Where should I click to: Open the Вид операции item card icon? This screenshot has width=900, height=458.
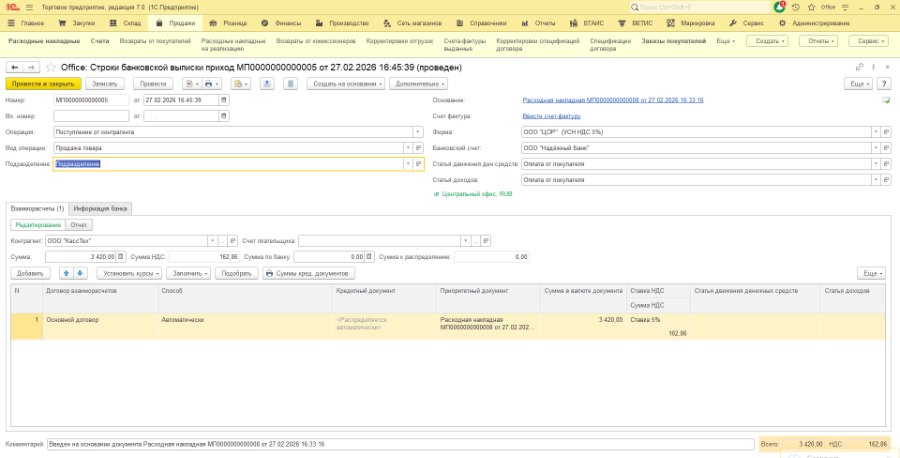point(419,148)
